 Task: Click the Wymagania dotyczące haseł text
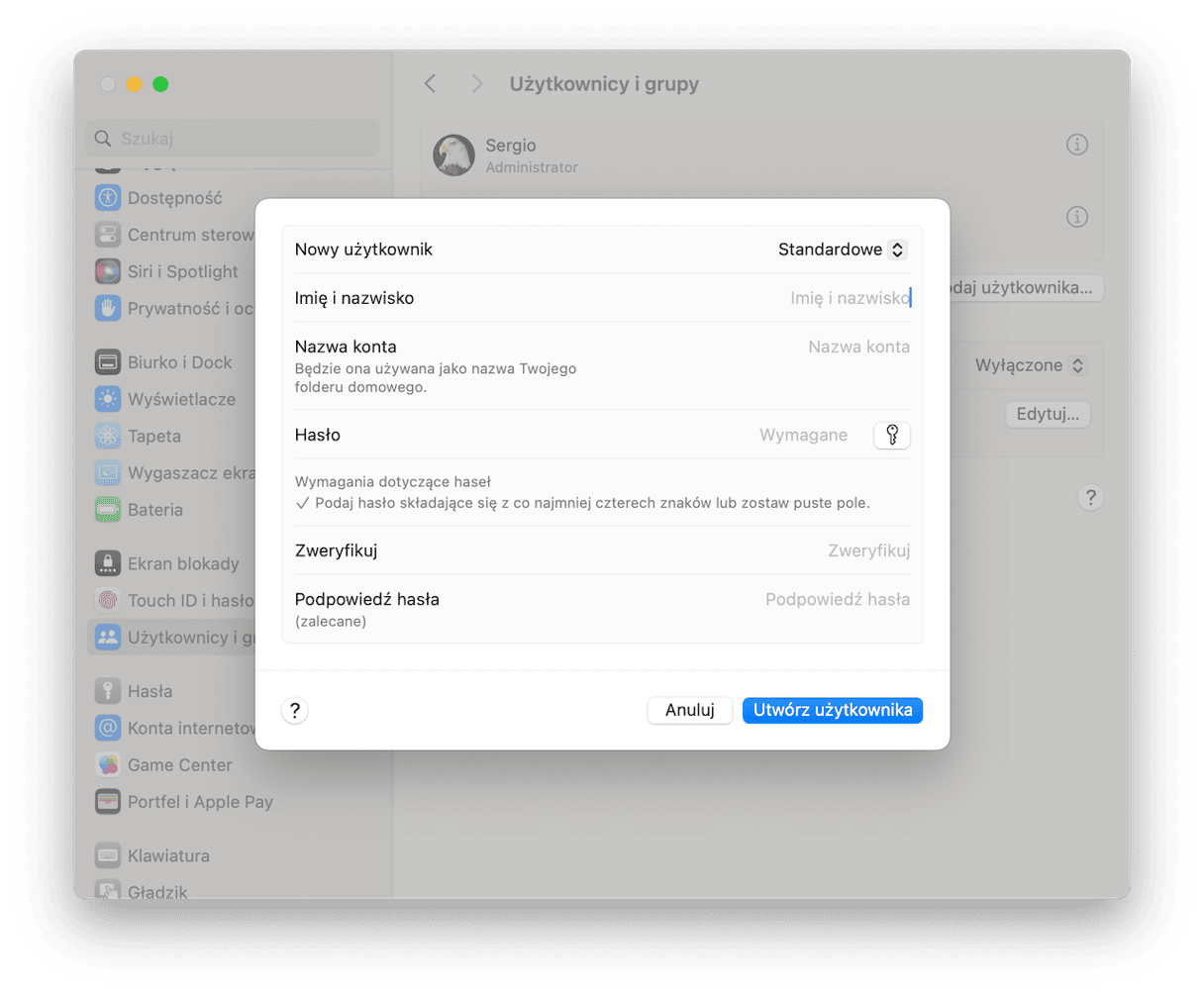(393, 482)
